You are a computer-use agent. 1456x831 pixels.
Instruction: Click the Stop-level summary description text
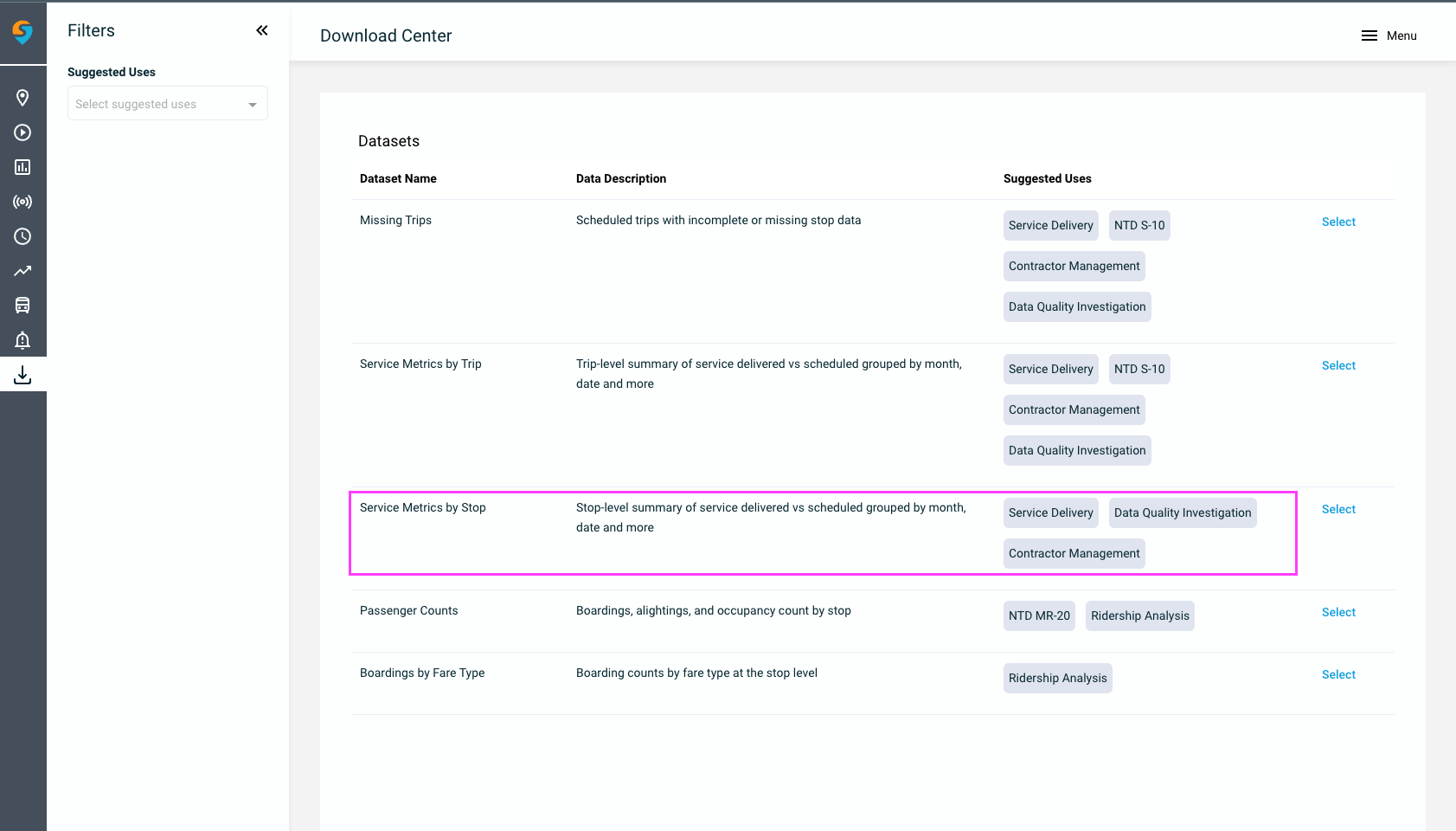(771, 518)
